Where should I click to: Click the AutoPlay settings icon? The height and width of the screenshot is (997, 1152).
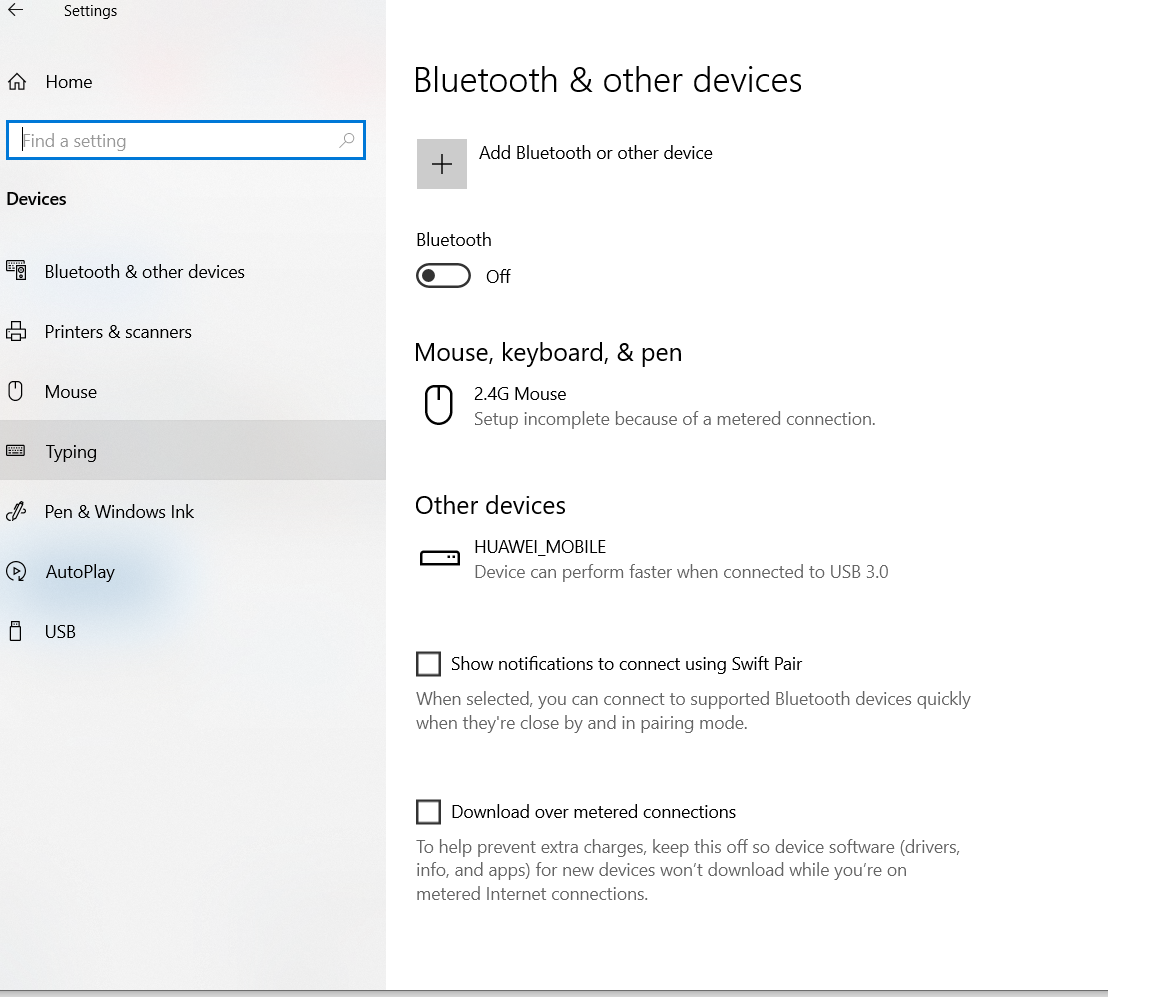click(x=17, y=571)
